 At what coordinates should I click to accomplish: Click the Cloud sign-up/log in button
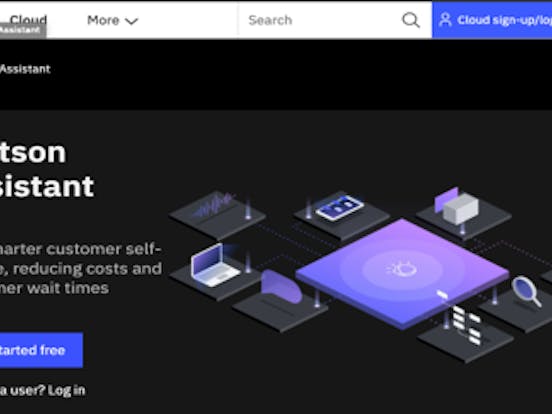tap(492, 20)
